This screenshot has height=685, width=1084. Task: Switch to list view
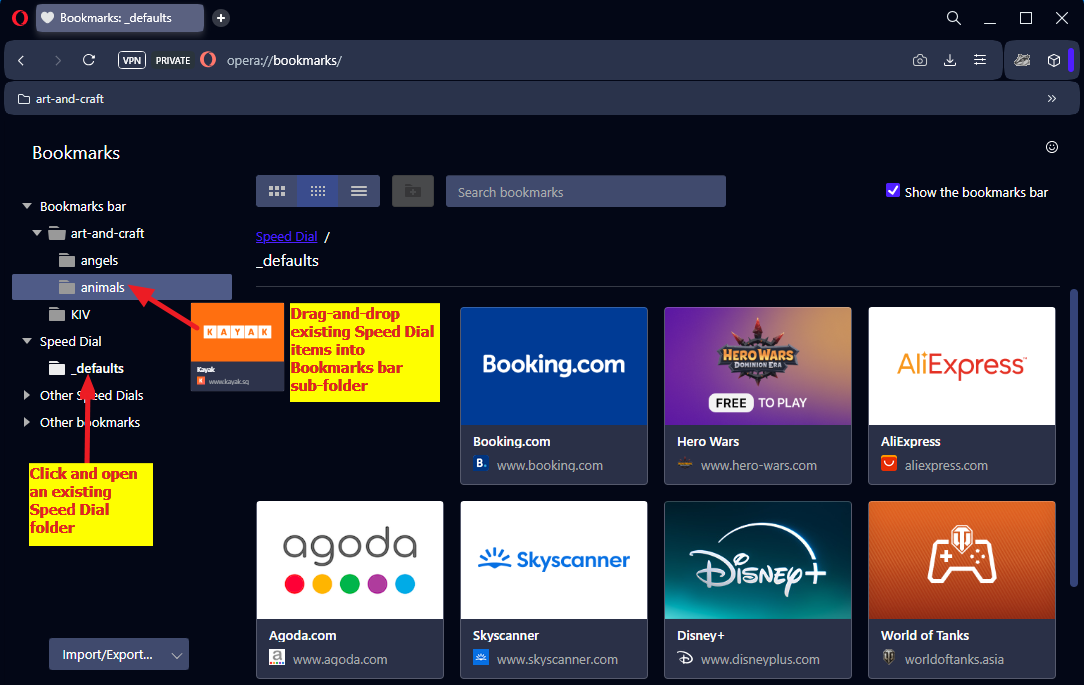click(x=359, y=191)
